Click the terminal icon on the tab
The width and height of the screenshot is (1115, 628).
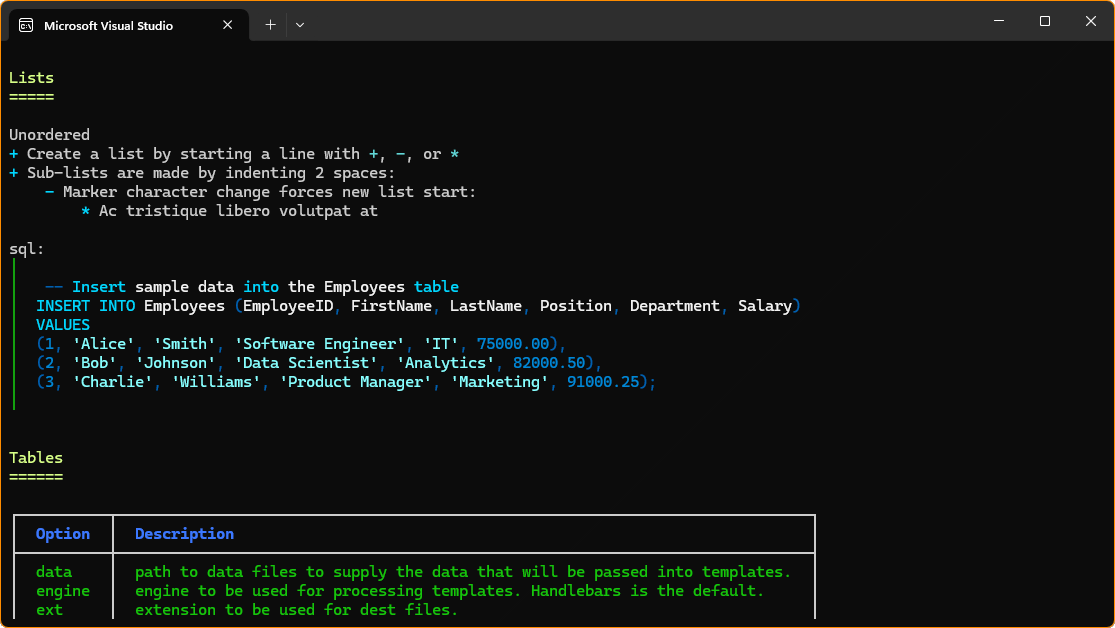[26, 25]
